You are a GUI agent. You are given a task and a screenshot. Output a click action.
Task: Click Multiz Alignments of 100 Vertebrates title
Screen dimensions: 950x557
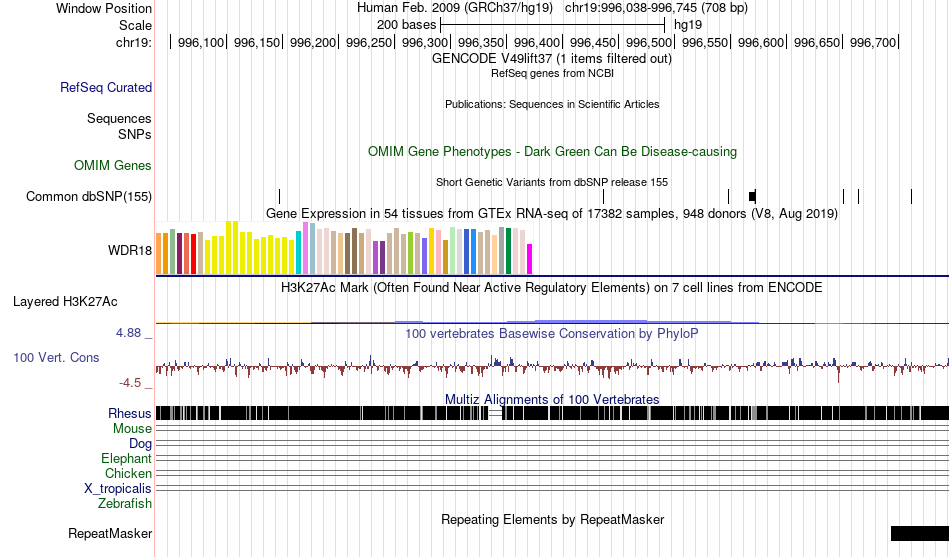(x=552, y=399)
